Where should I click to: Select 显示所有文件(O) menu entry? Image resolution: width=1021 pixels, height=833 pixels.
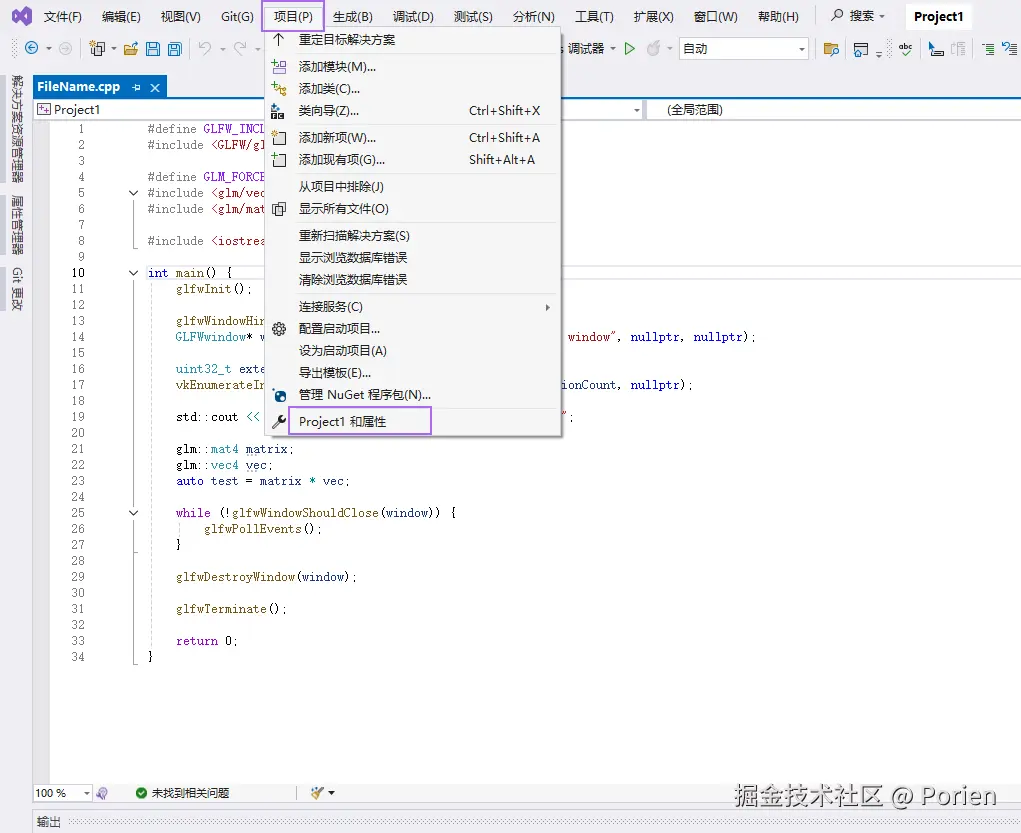click(413, 209)
